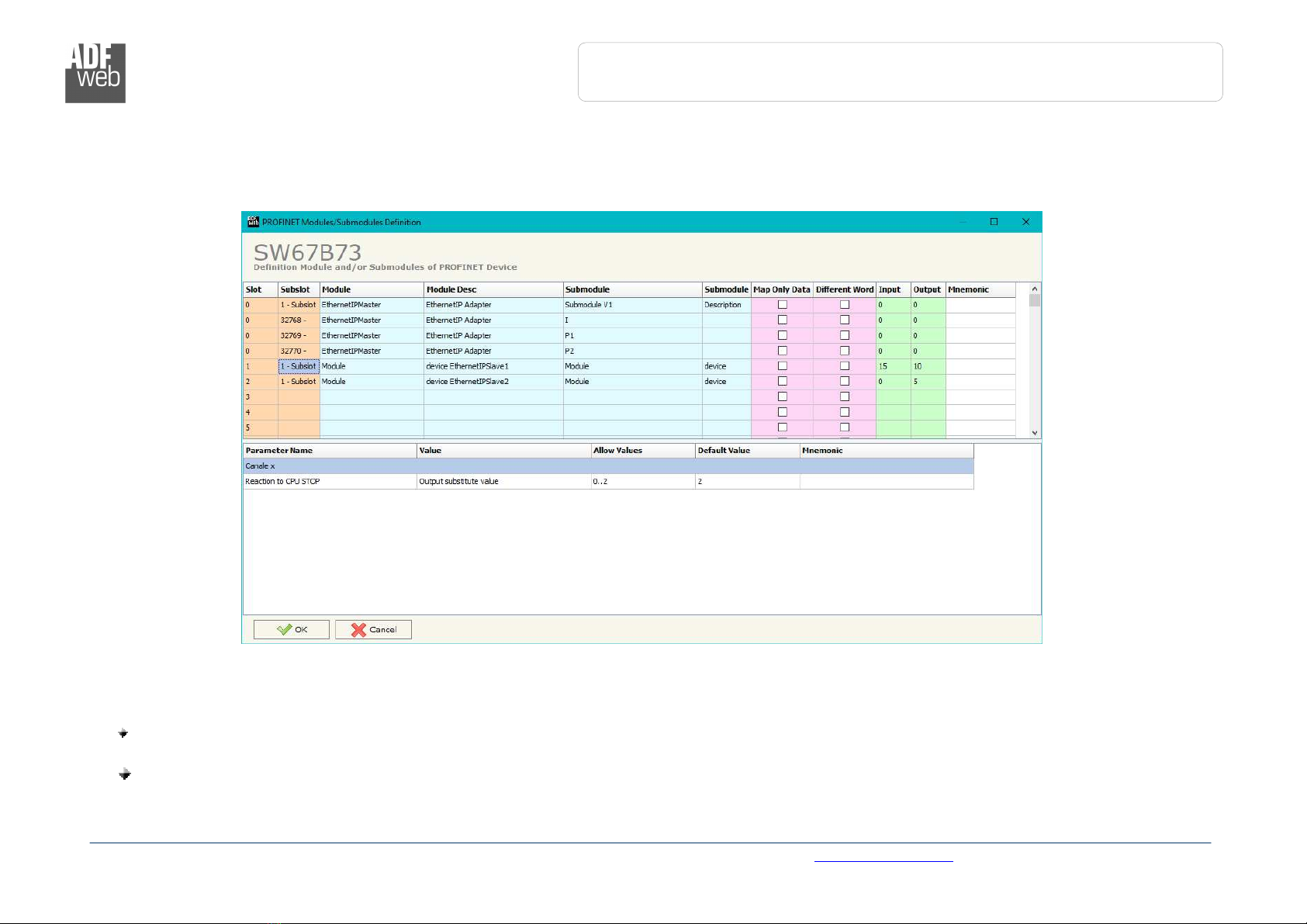Select the 'Submodule V1' cell
This screenshot has height=924, width=1307.
coord(632,305)
